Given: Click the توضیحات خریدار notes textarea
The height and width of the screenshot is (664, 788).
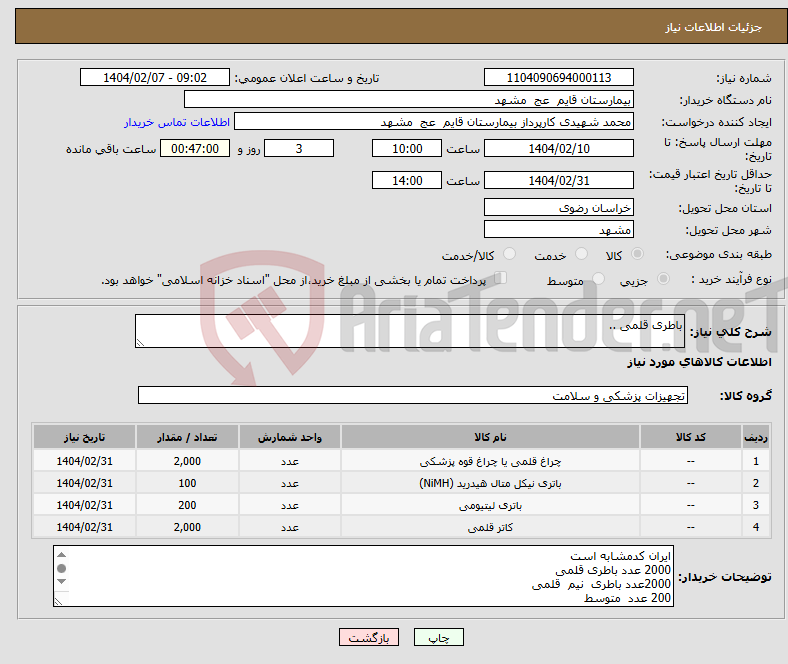Looking at the screenshot, I should [x=363, y=576].
